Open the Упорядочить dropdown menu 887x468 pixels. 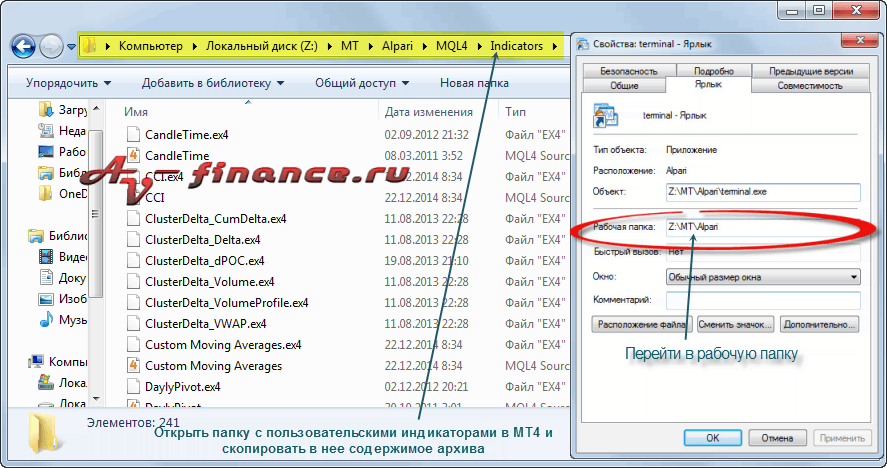pos(68,83)
